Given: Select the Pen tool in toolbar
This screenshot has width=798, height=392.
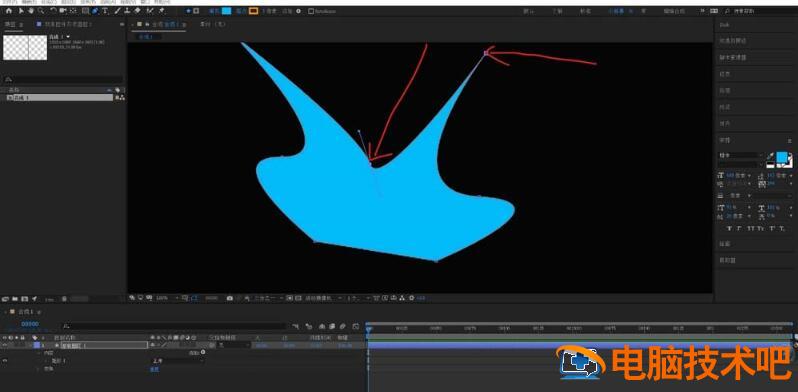Looking at the screenshot, I should tap(95, 11).
